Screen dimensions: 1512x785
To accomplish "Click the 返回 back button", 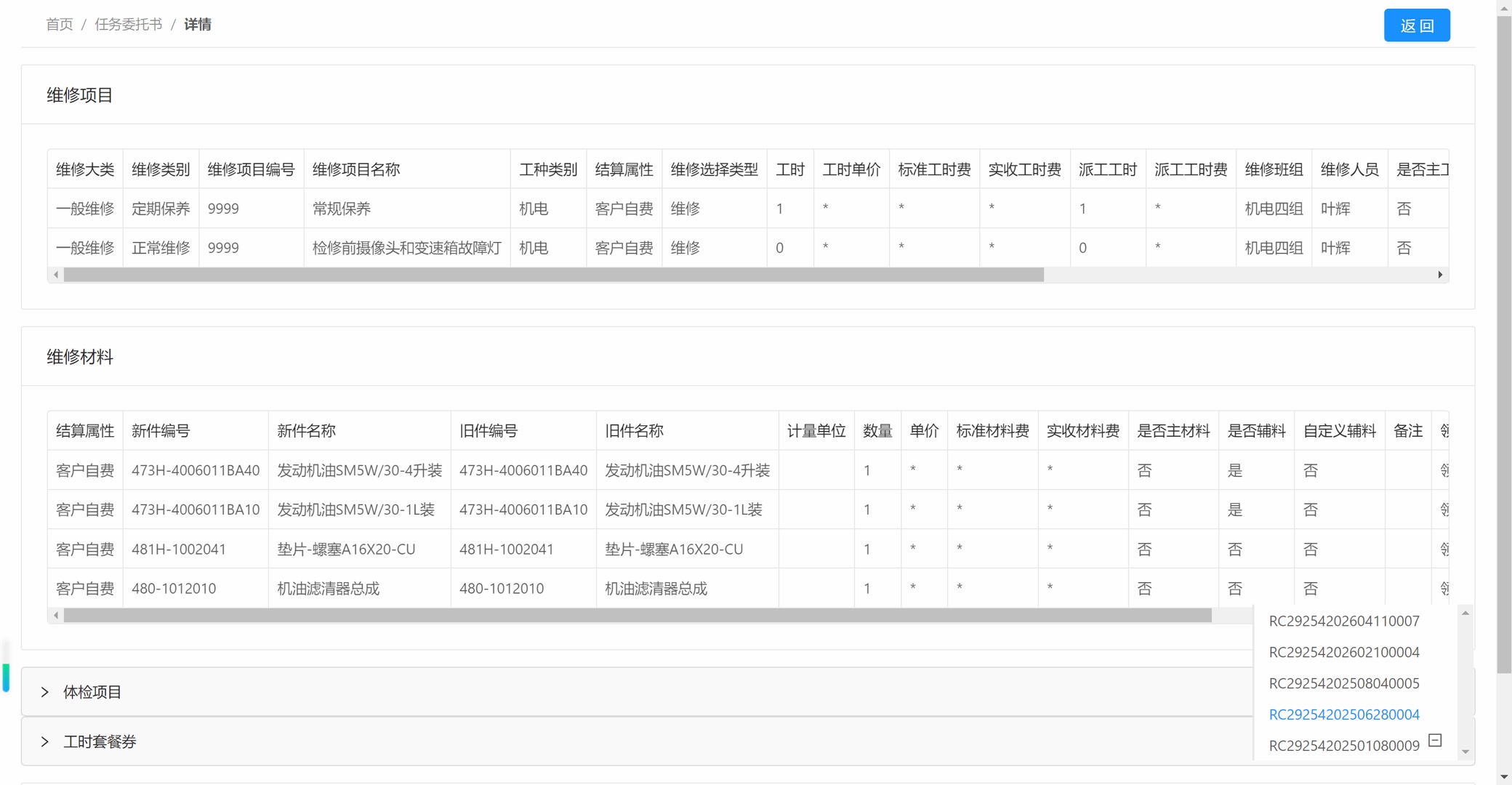I will pyautogui.click(x=1416, y=25).
